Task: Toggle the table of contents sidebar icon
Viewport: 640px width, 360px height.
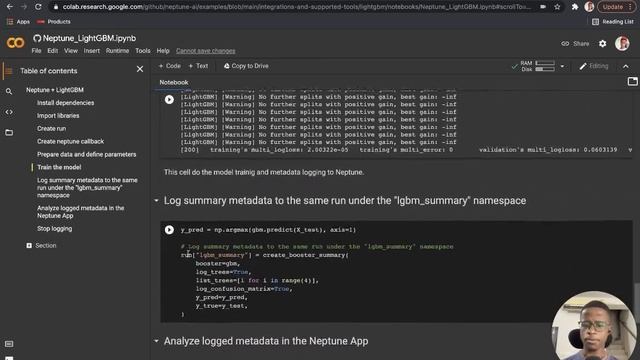Action: point(9,71)
